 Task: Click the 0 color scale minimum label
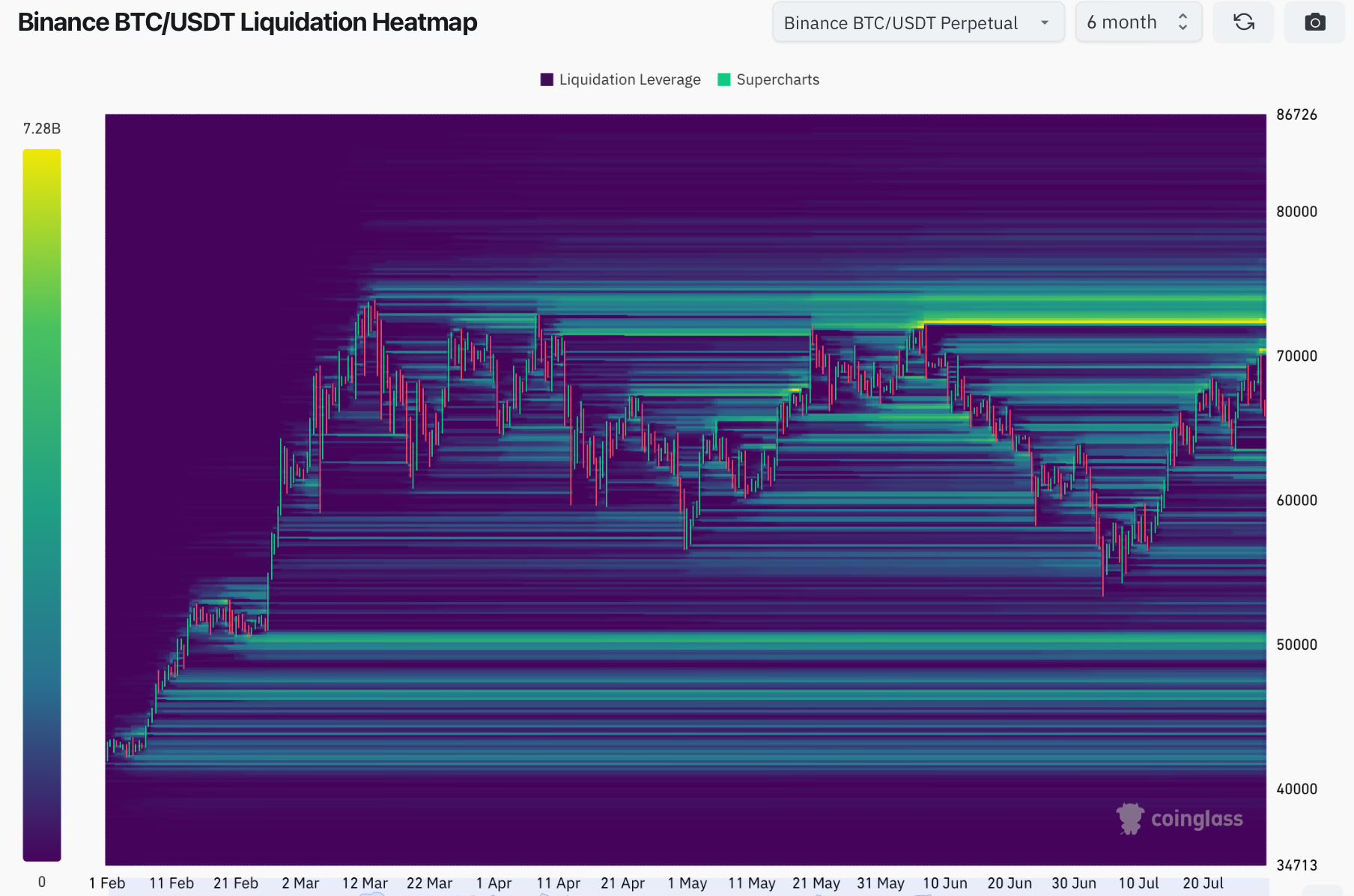coord(42,882)
